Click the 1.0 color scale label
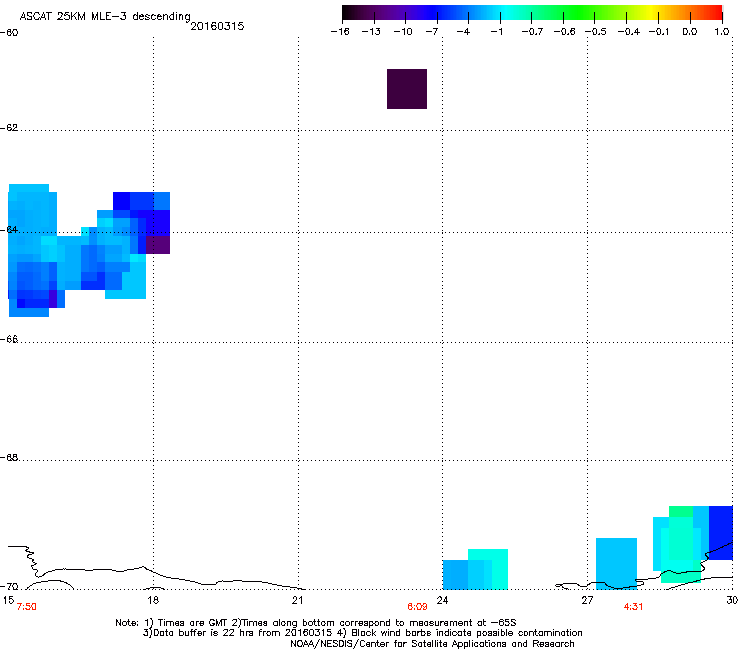This screenshot has height=650, width=740. (x=722, y=32)
